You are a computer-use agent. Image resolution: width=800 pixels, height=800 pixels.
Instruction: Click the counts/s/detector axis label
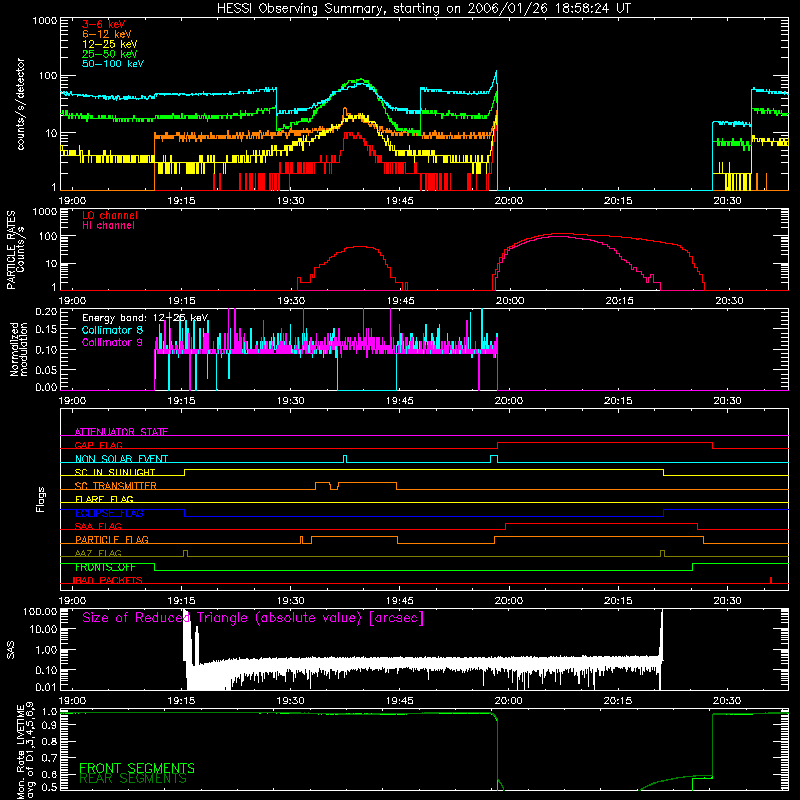point(20,104)
